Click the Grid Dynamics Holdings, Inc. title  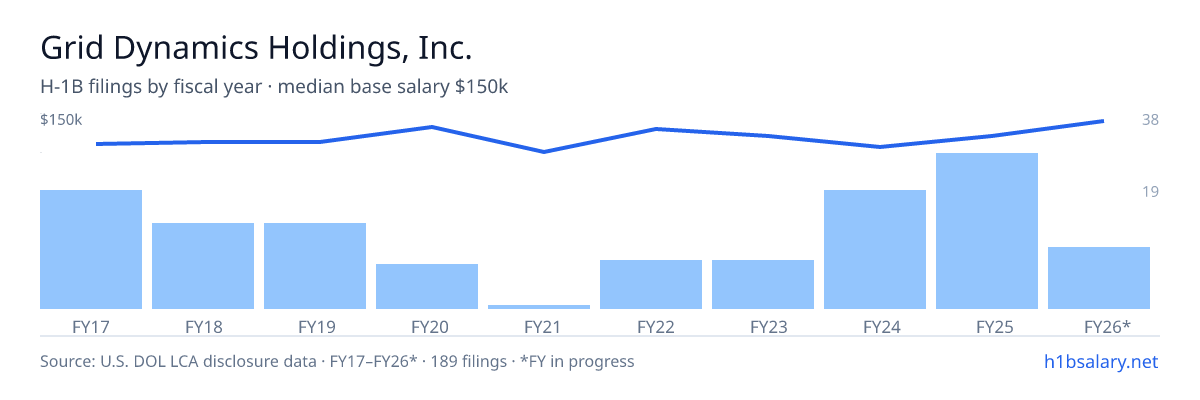click(x=255, y=47)
